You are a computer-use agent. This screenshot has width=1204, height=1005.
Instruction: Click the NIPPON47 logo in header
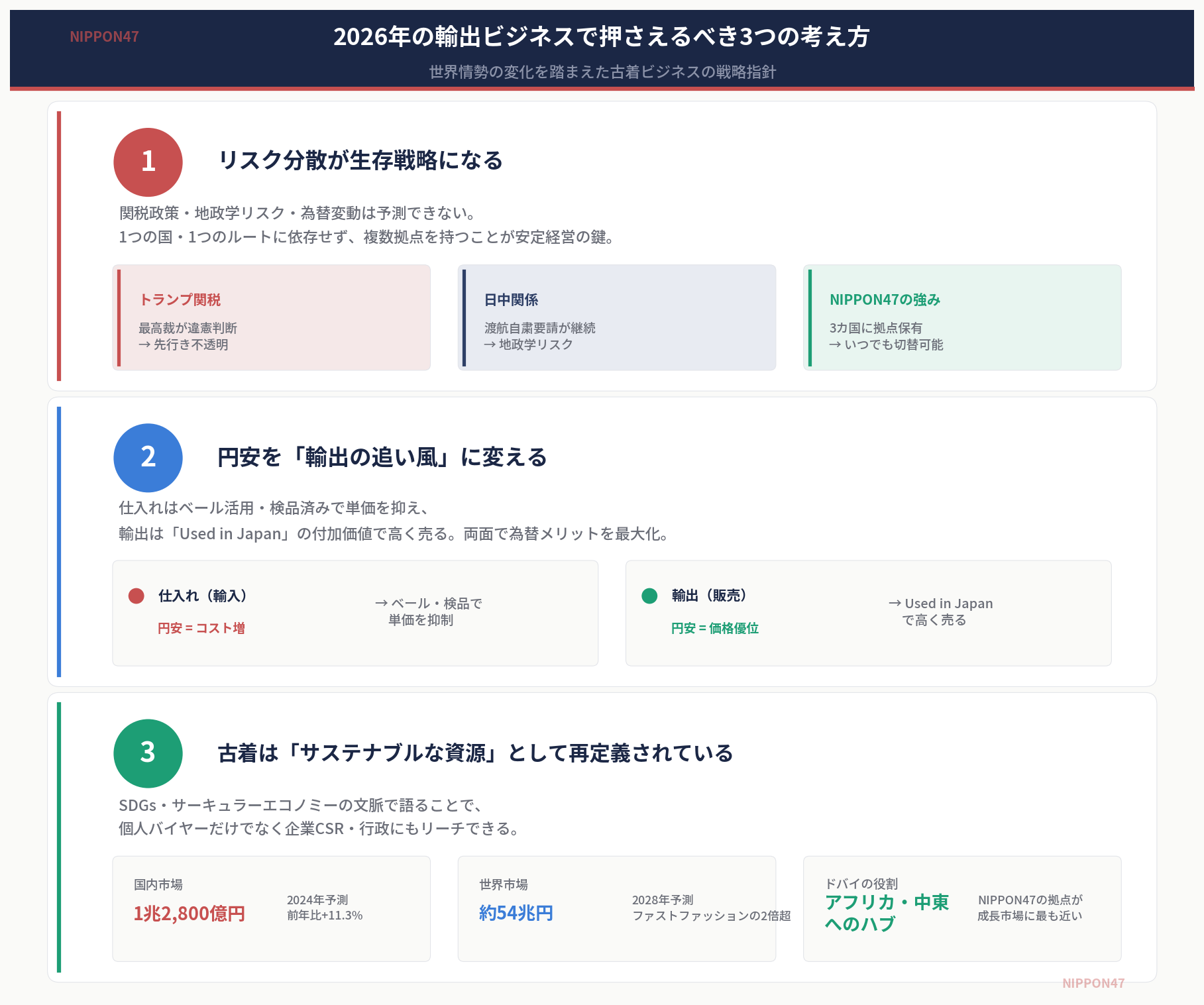[104, 36]
